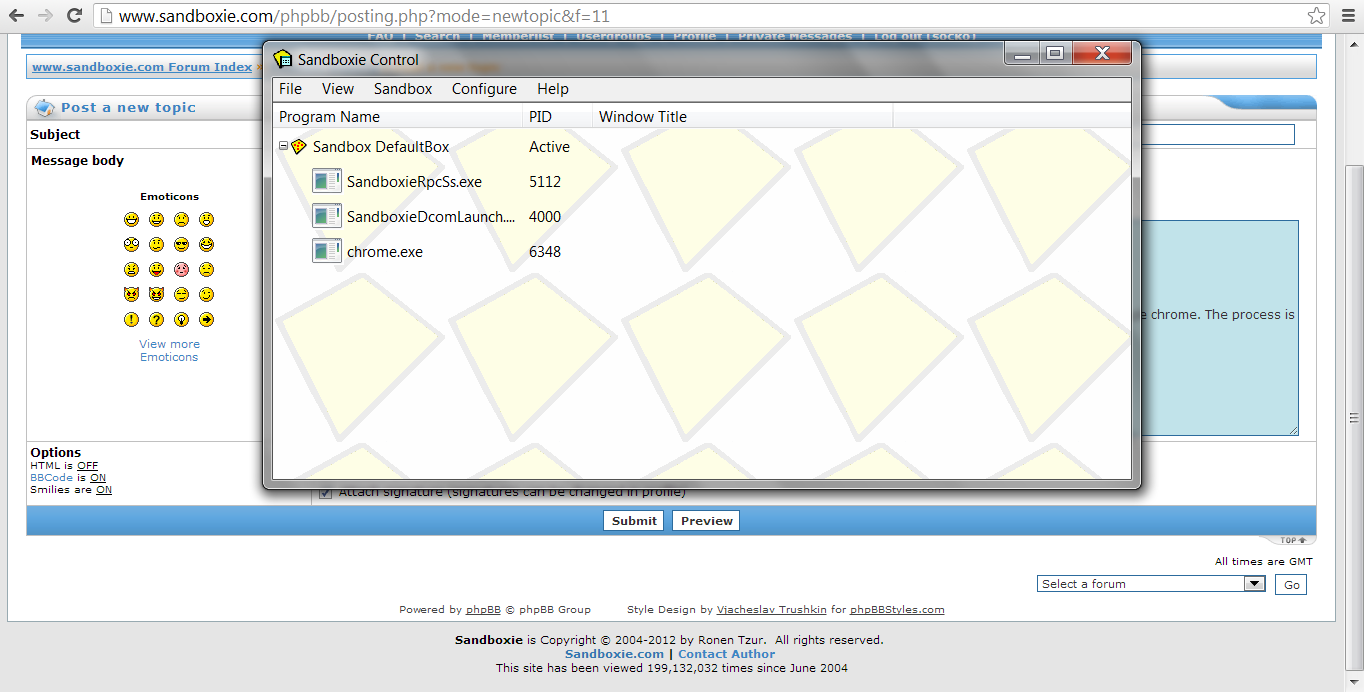Screen dimensions: 1364x692
Task: Insert the Twisted Evil grinning devil emoticon
Action: point(156,294)
